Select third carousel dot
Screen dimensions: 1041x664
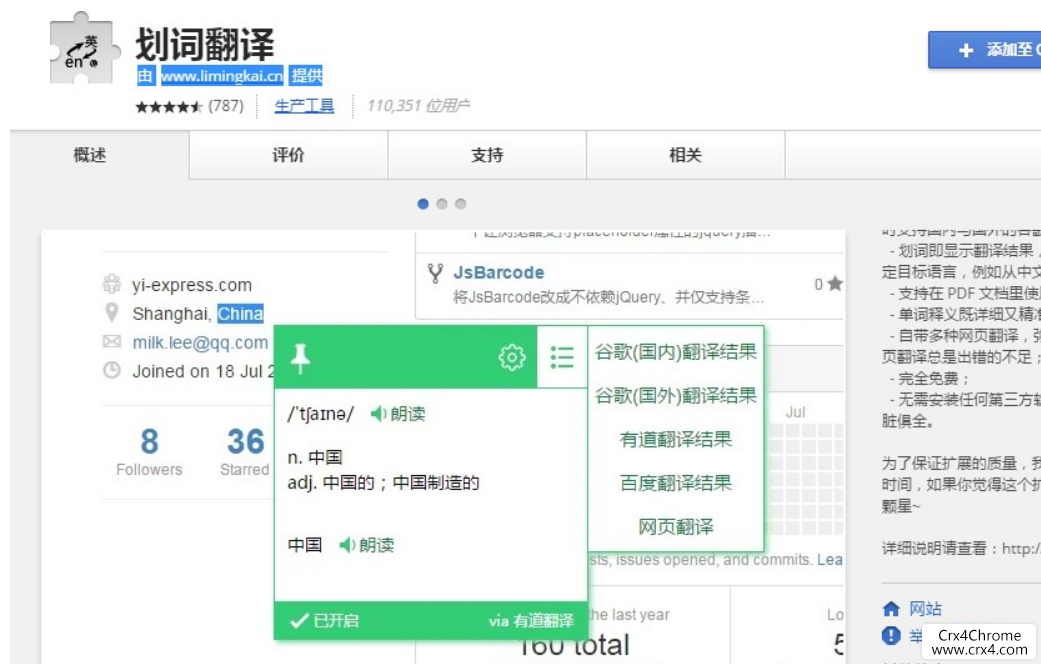[x=460, y=204]
